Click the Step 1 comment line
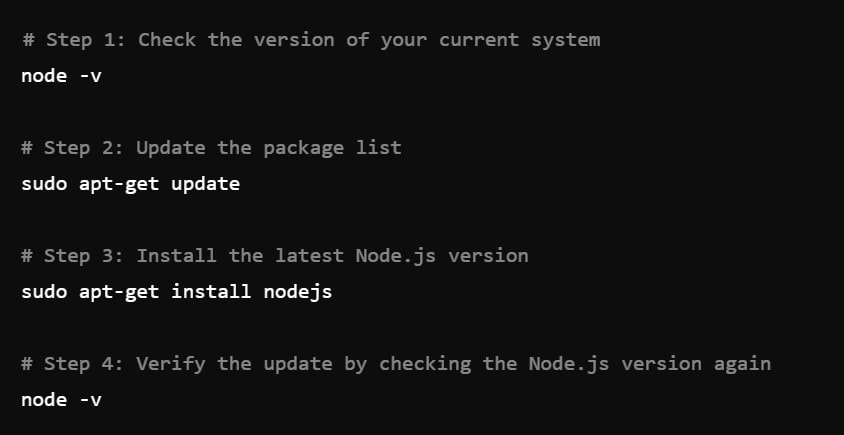The height and width of the screenshot is (435, 844). click(x=311, y=40)
